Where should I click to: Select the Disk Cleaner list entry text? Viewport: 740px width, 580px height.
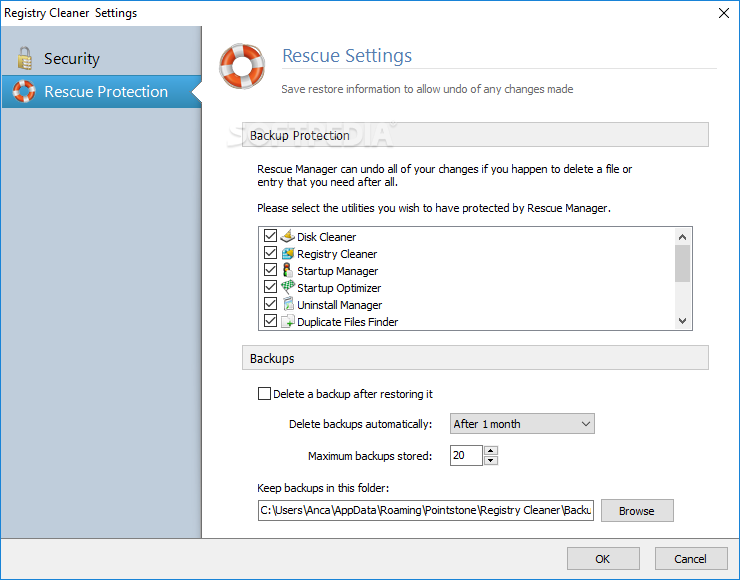point(326,237)
